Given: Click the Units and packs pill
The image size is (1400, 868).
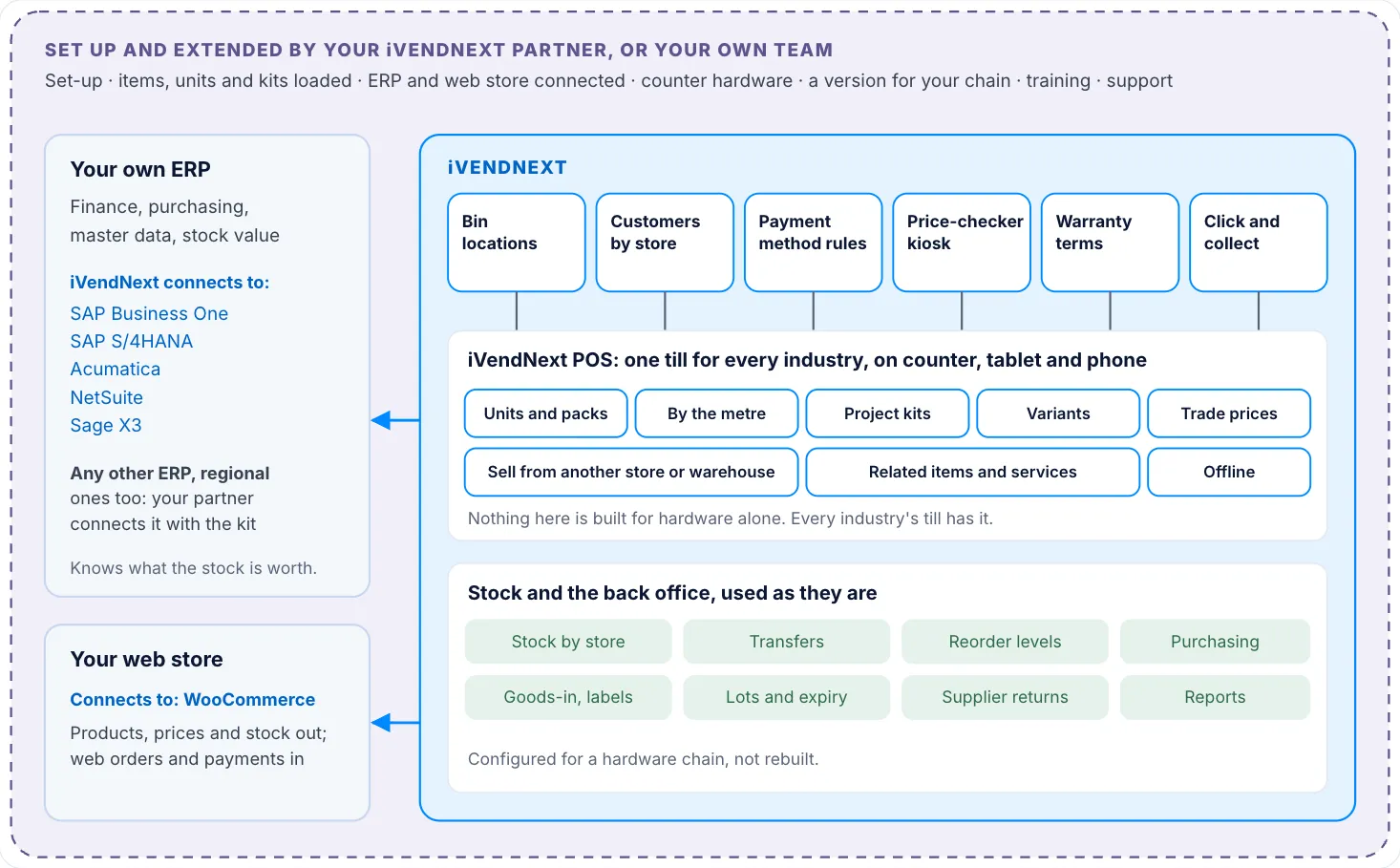Looking at the screenshot, I should (546, 413).
